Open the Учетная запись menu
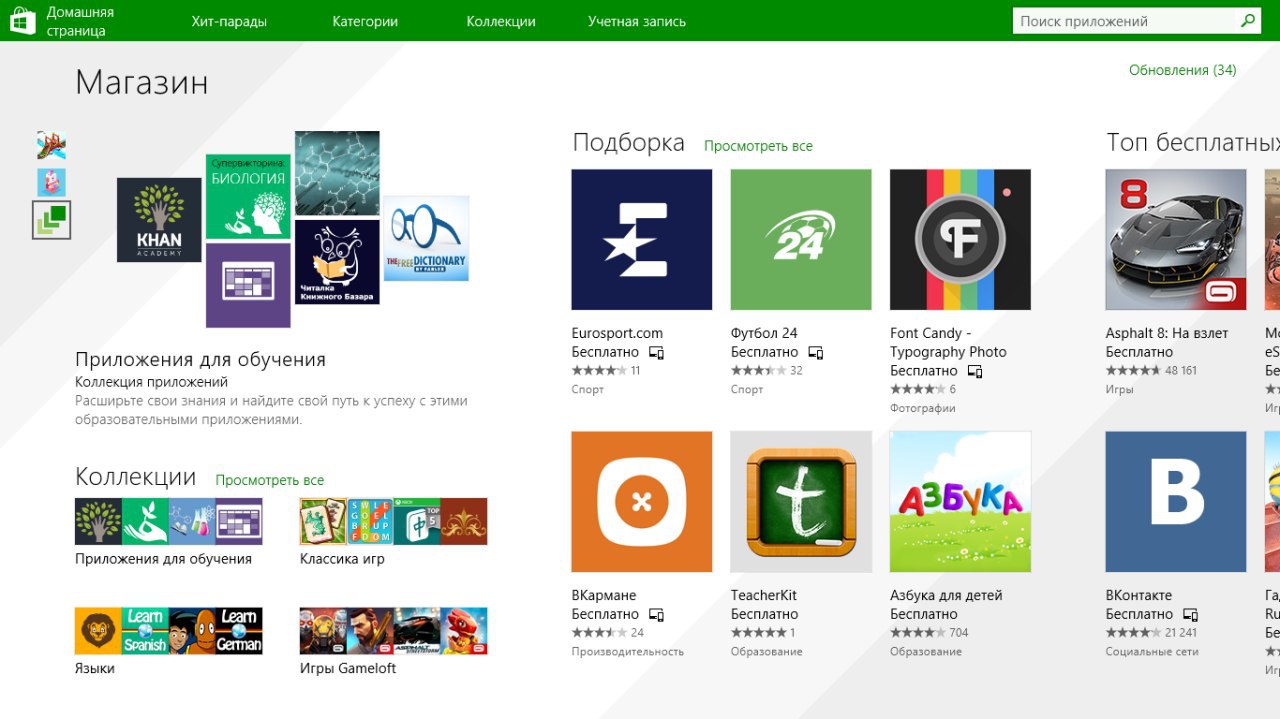This screenshot has width=1280, height=719. pyautogui.click(x=637, y=21)
